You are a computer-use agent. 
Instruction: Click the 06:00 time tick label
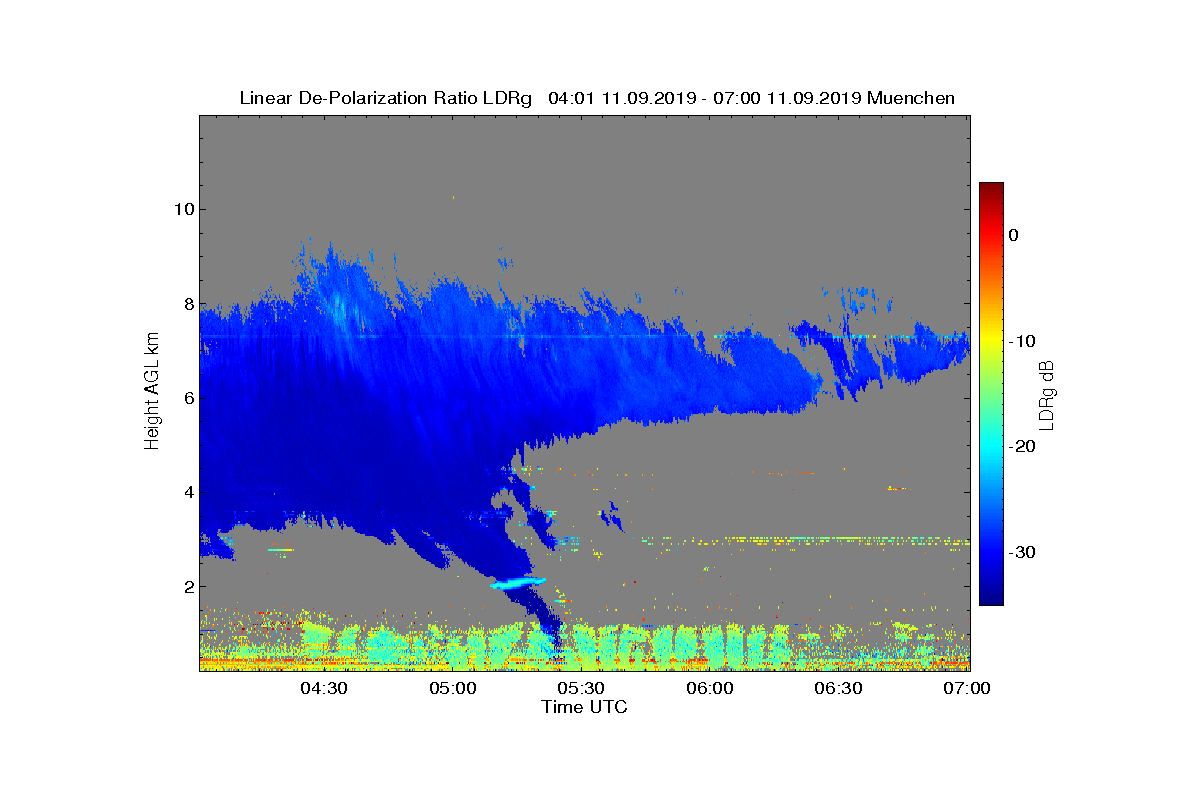pyautogui.click(x=710, y=688)
